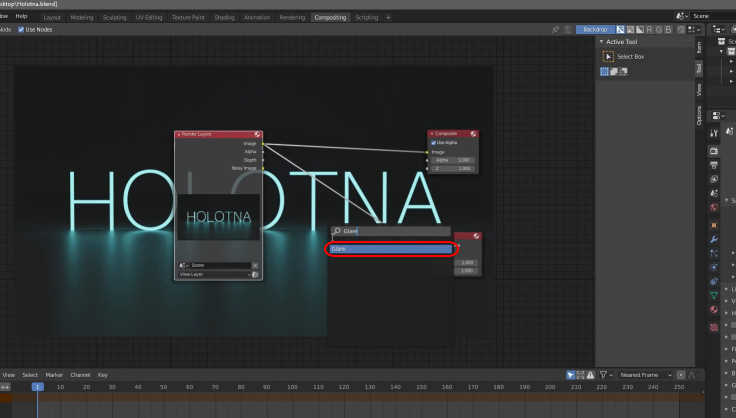This screenshot has height=418, width=736.
Task: Open Modifier properties wrench icon
Action: tap(714, 239)
